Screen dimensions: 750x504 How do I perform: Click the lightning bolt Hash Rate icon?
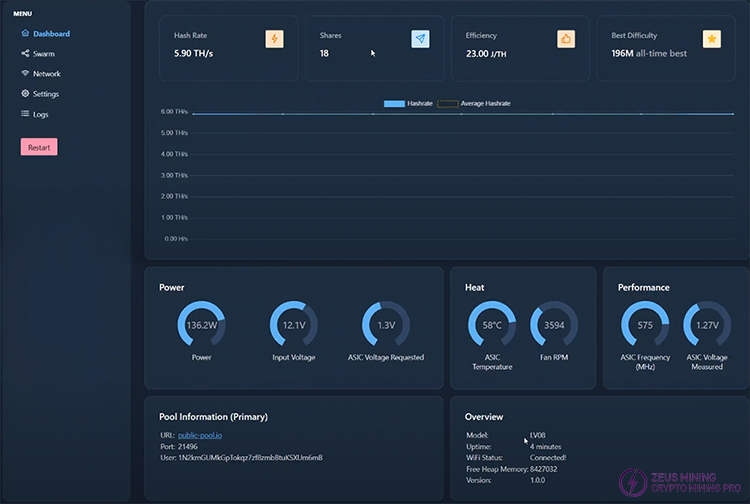point(274,39)
